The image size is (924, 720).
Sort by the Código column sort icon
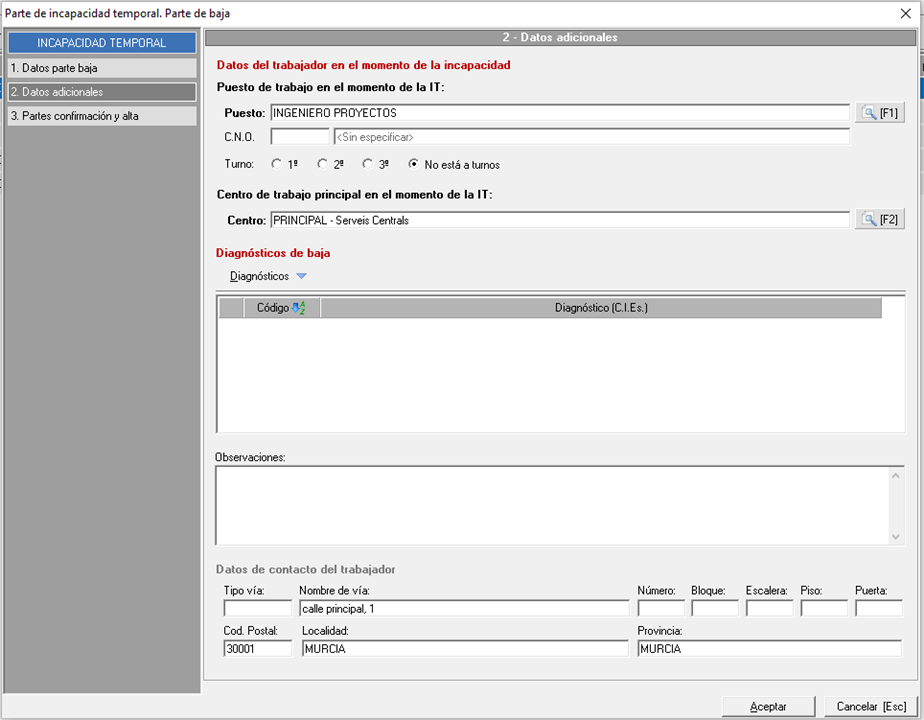point(297,308)
